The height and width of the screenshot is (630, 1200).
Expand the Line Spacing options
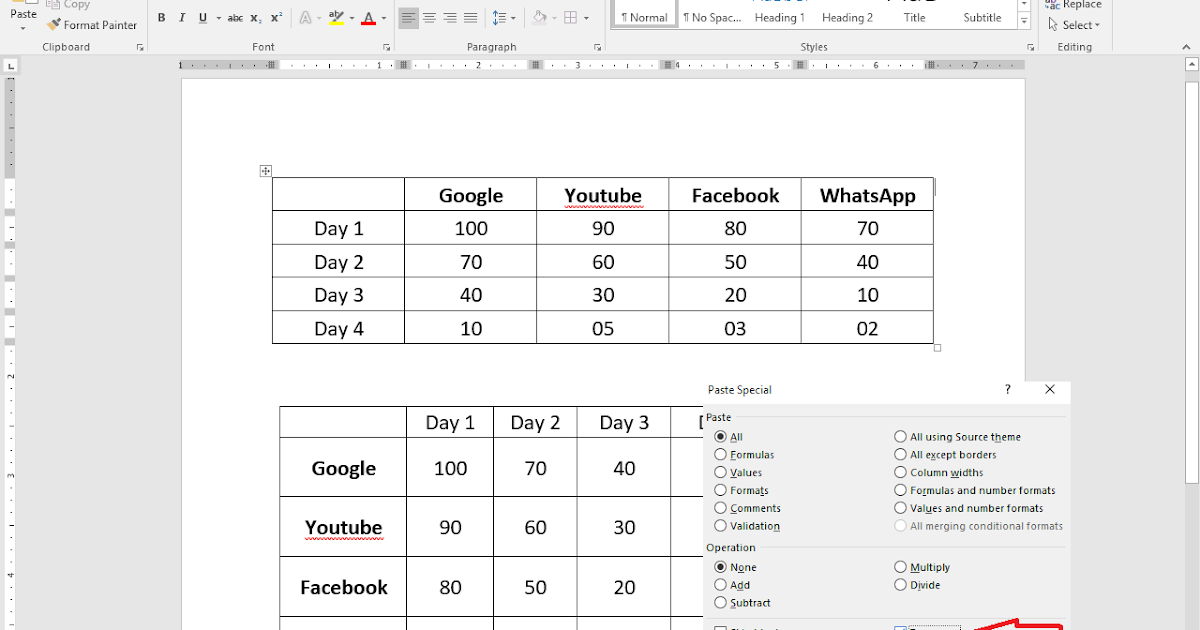point(511,17)
